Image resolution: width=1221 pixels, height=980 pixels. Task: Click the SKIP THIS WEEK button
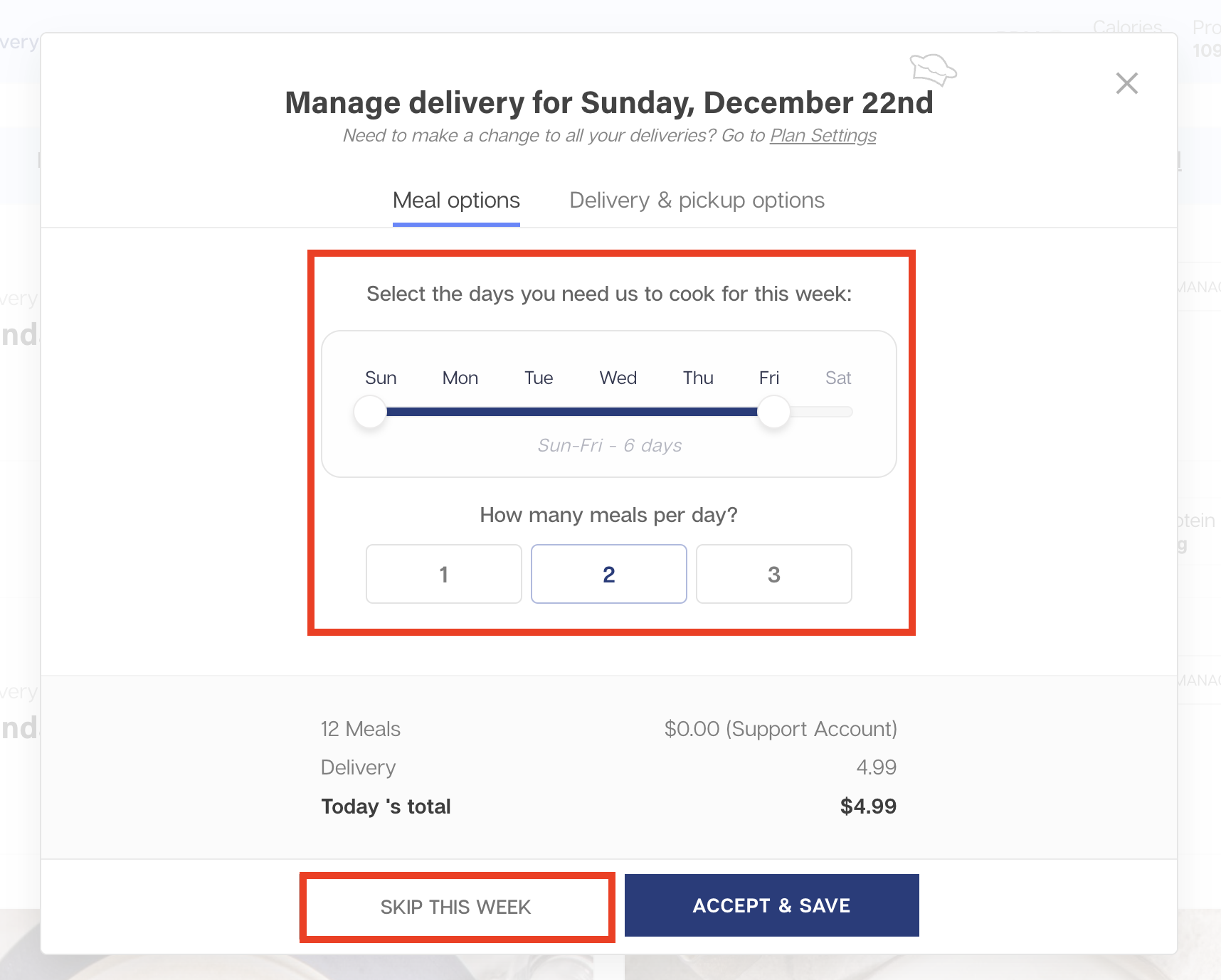(456, 907)
